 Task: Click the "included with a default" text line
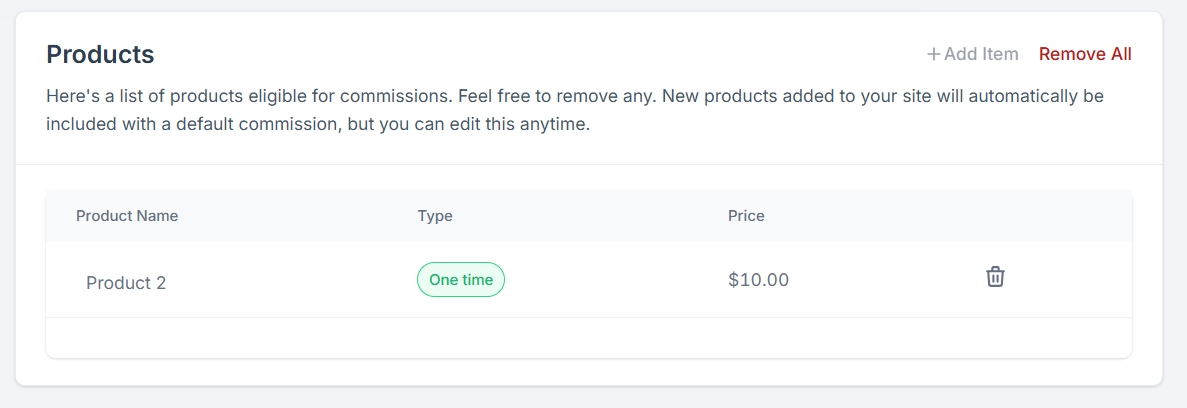coord(130,127)
